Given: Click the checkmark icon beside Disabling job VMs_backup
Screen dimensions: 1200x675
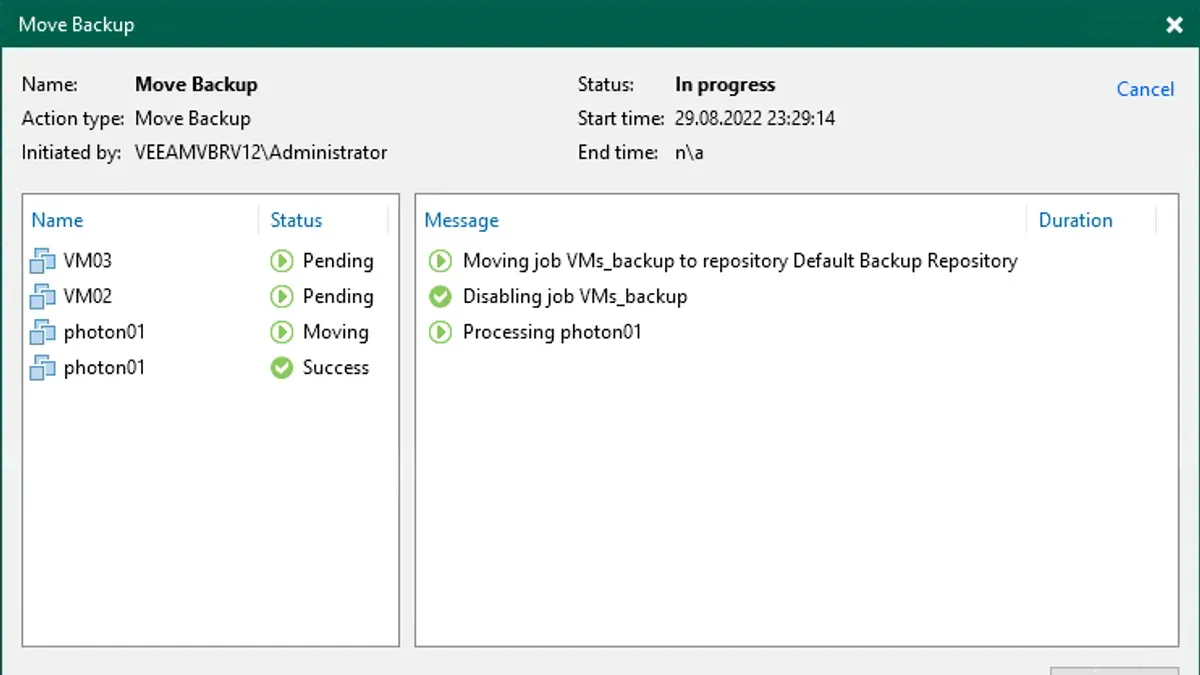Looking at the screenshot, I should pos(439,297).
